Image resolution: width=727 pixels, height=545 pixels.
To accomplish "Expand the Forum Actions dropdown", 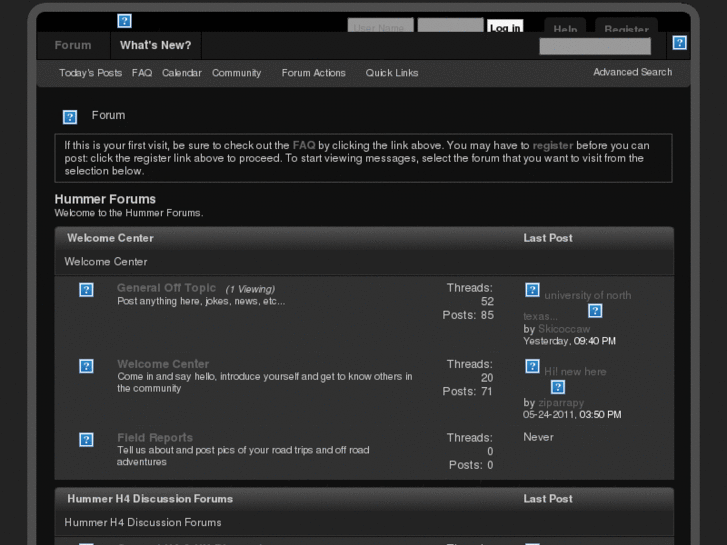I will click(313, 73).
